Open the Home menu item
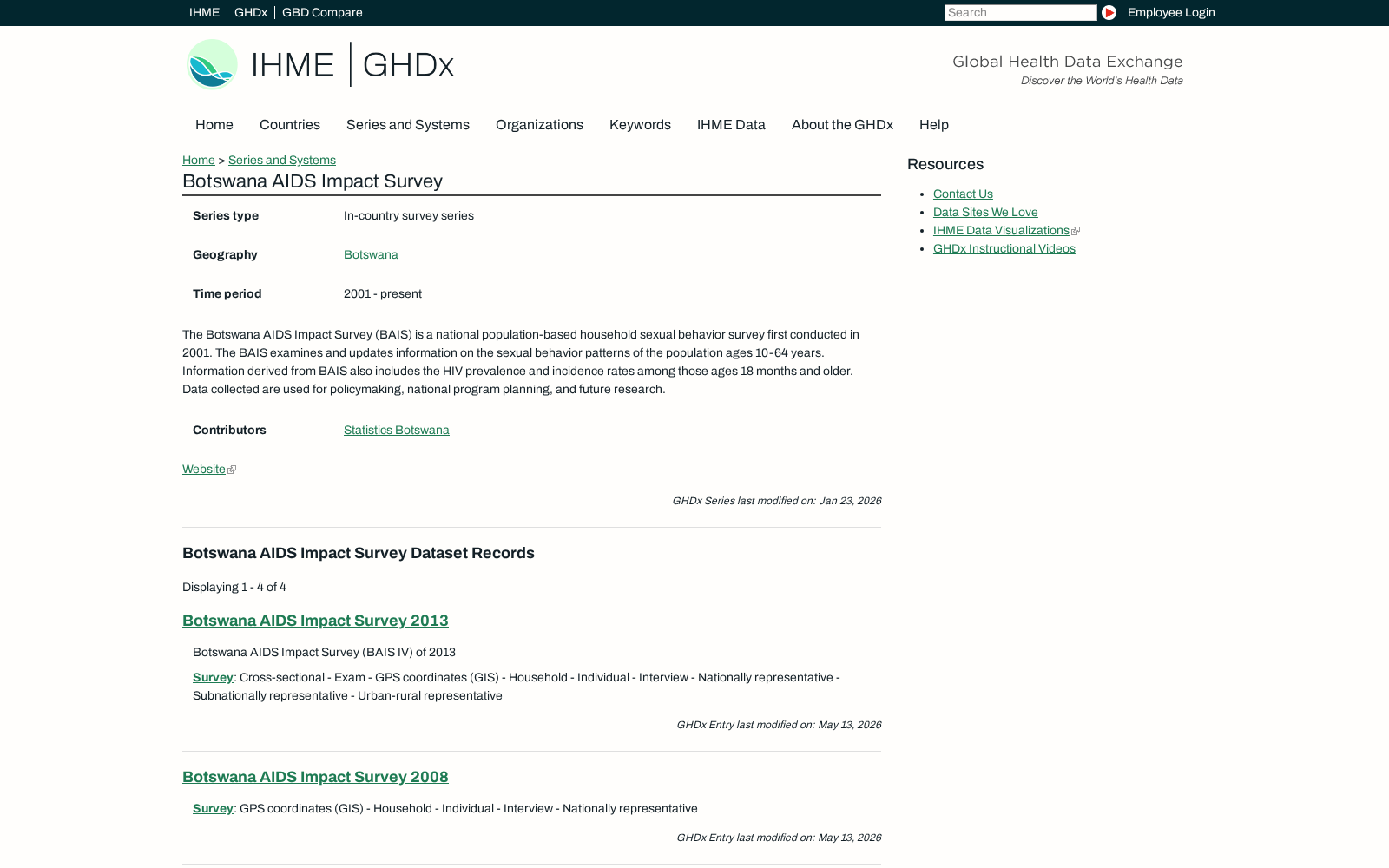1389x868 pixels. 214,125
